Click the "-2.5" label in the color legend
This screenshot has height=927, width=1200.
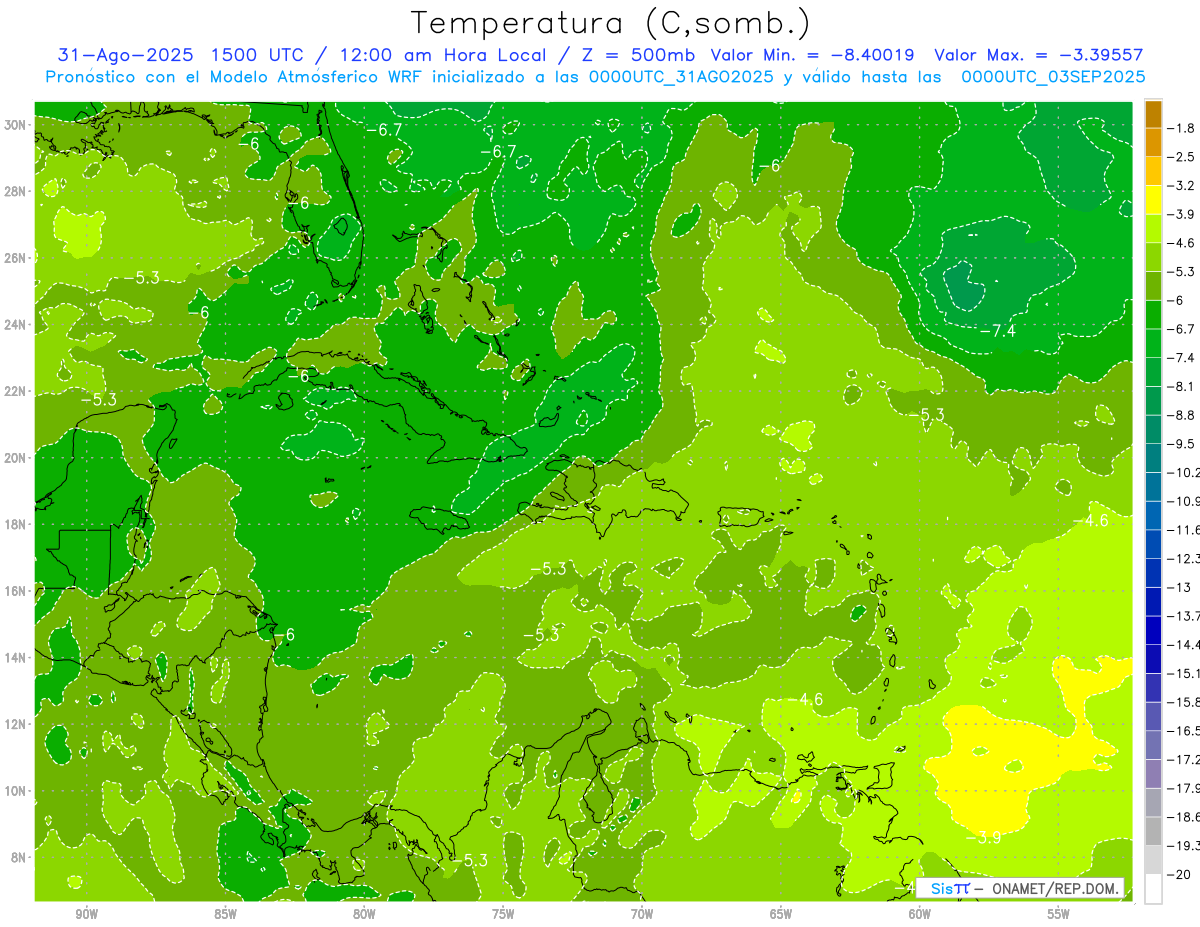[x=1182, y=157]
